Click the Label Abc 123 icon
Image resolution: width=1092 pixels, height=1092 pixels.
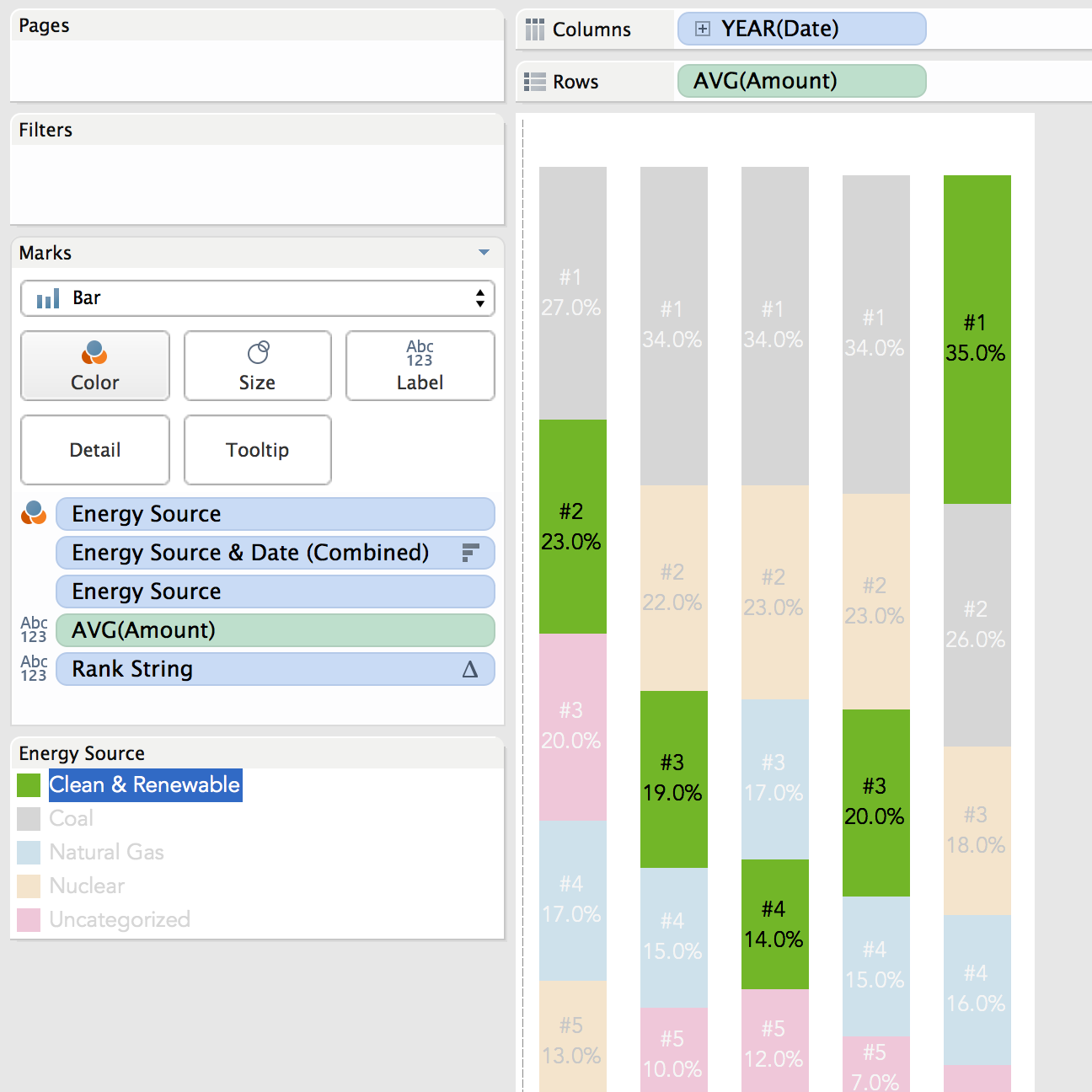click(420, 353)
